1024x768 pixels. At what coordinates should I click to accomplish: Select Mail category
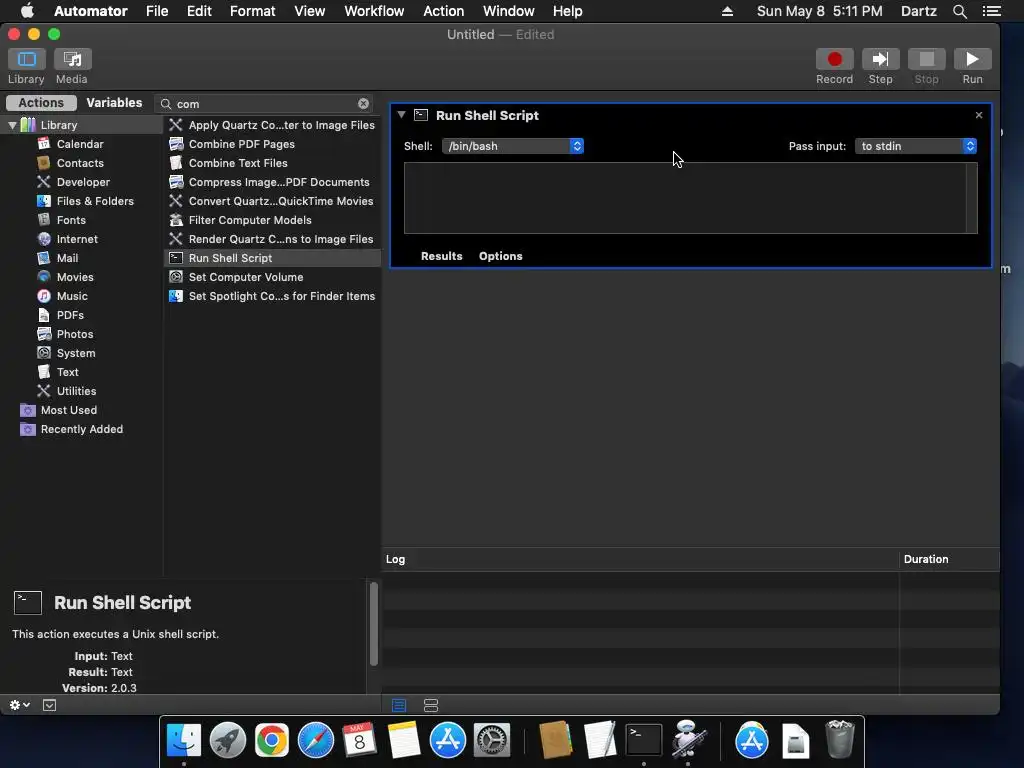67,258
